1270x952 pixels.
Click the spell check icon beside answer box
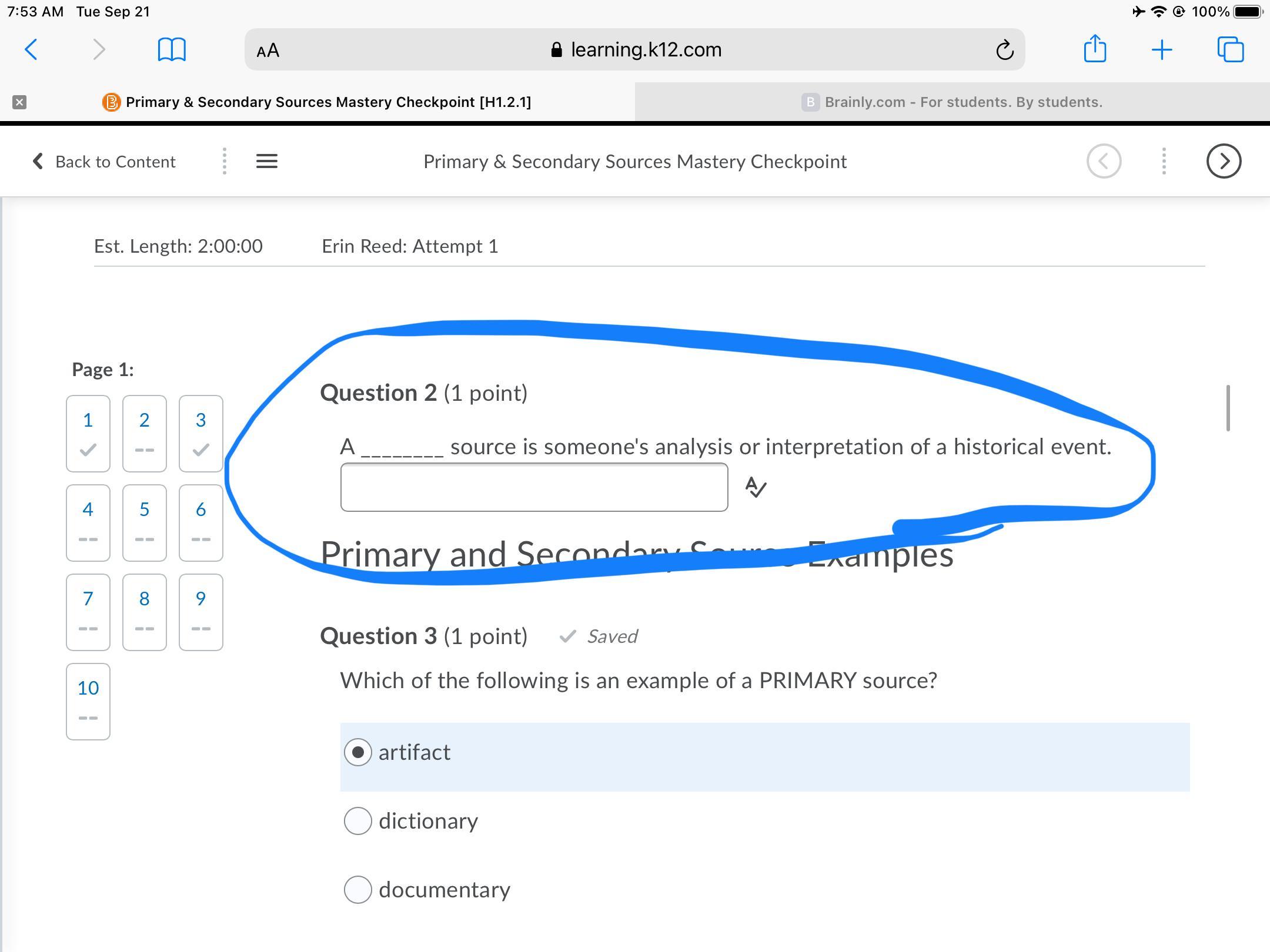pos(756,487)
